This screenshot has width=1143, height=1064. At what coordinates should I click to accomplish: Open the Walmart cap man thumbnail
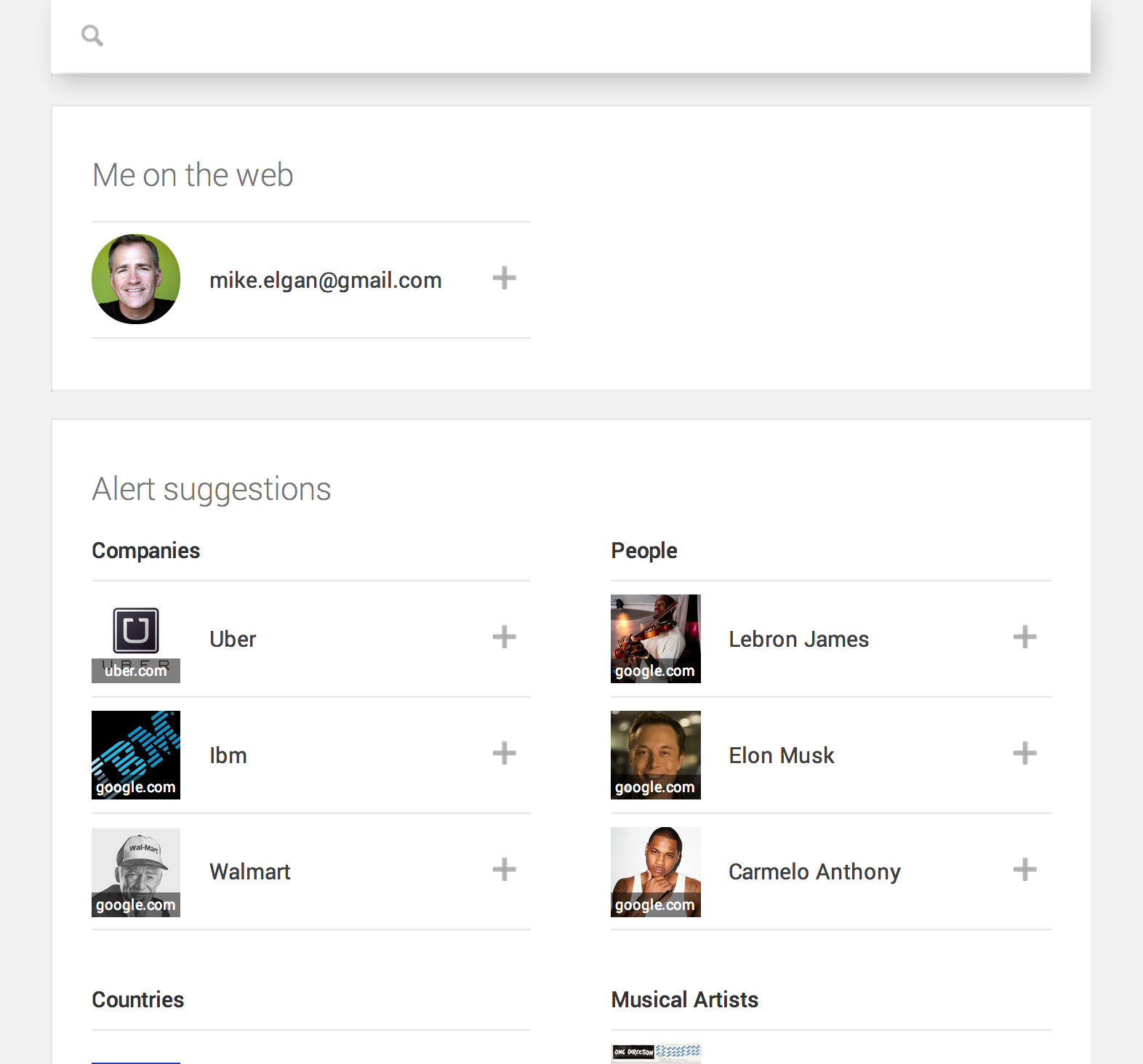pos(136,872)
